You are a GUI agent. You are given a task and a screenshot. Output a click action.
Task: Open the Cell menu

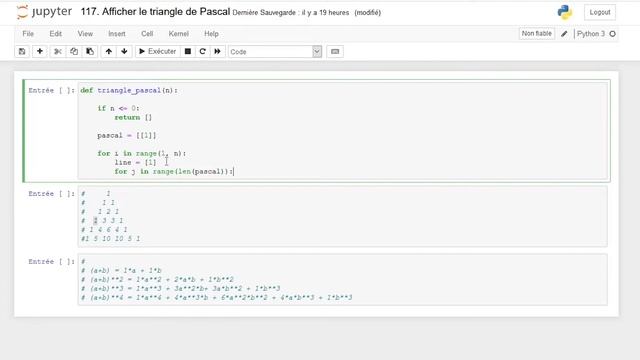[x=147, y=34]
